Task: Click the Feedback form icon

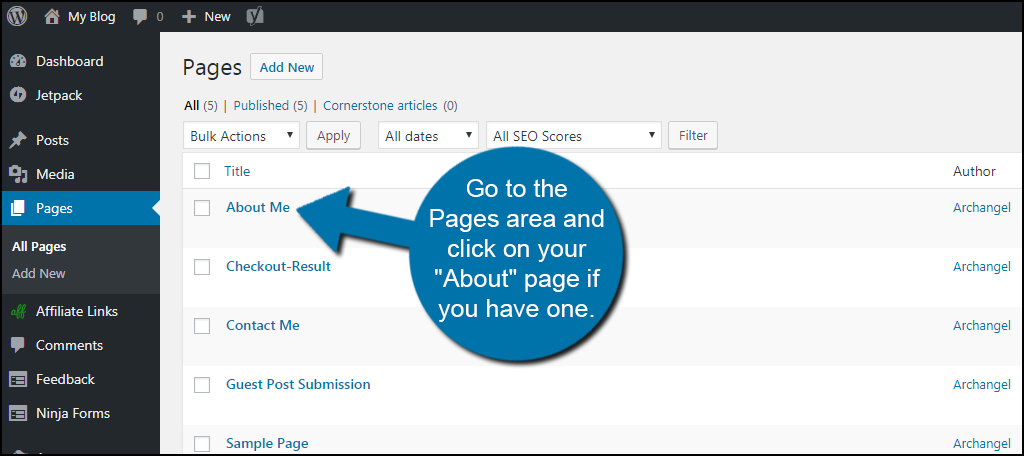Action: (x=18, y=380)
